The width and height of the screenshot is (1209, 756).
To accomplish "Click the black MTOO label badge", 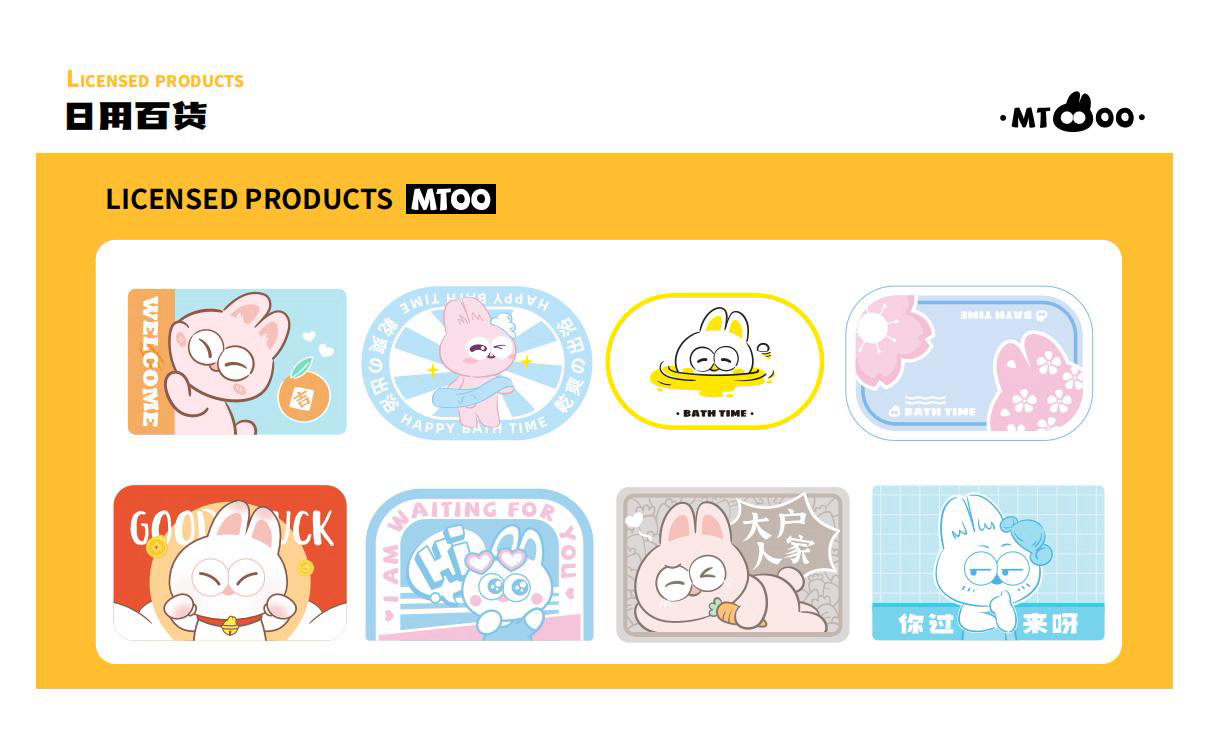I will click(451, 199).
